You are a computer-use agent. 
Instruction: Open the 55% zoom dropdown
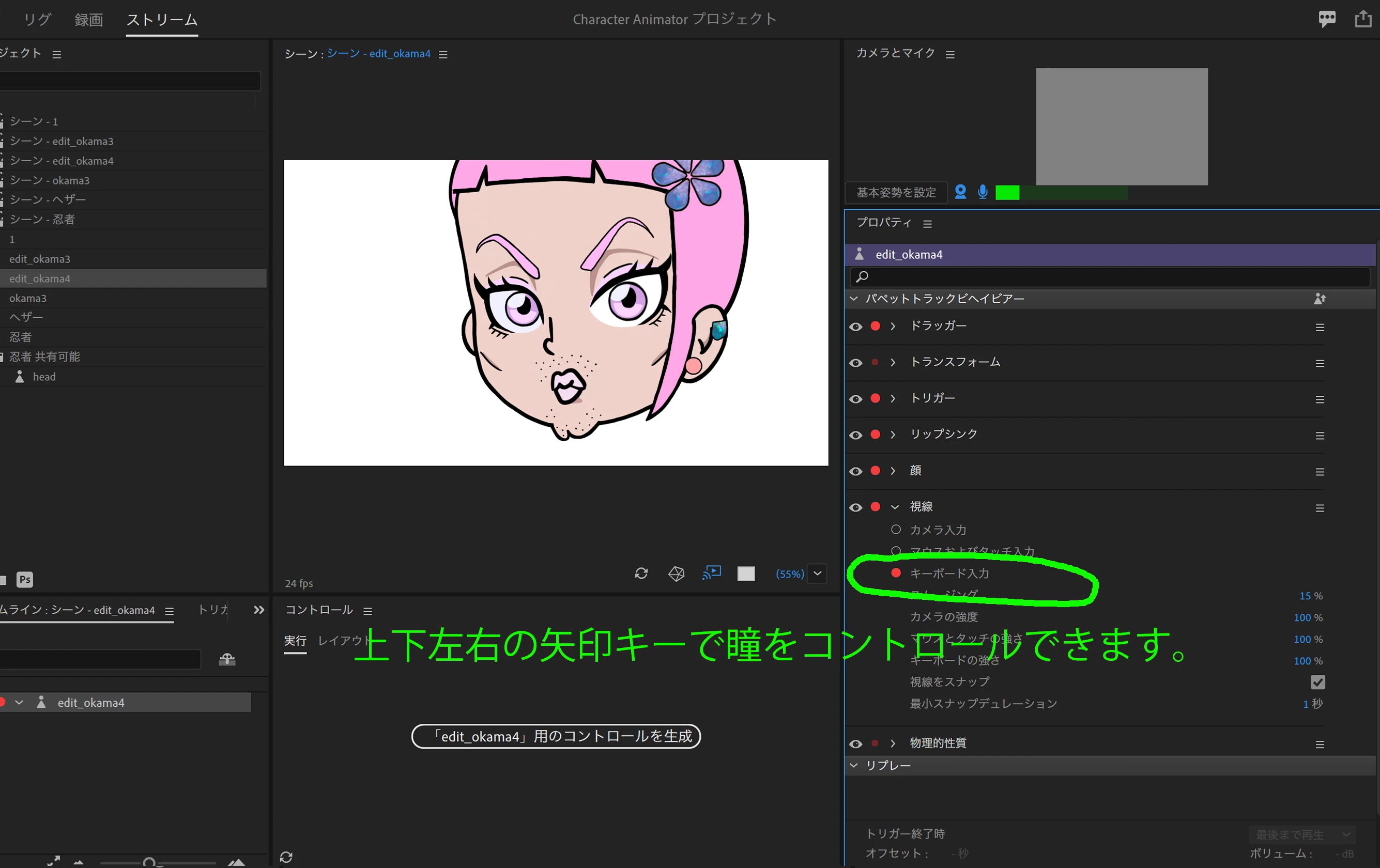817,574
